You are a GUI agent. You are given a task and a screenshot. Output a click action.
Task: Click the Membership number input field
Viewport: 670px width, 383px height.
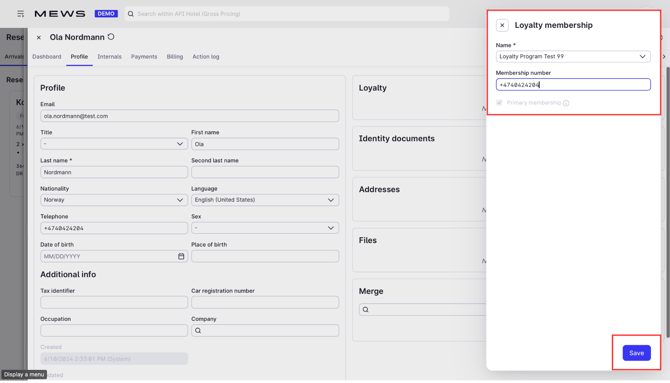click(573, 85)
